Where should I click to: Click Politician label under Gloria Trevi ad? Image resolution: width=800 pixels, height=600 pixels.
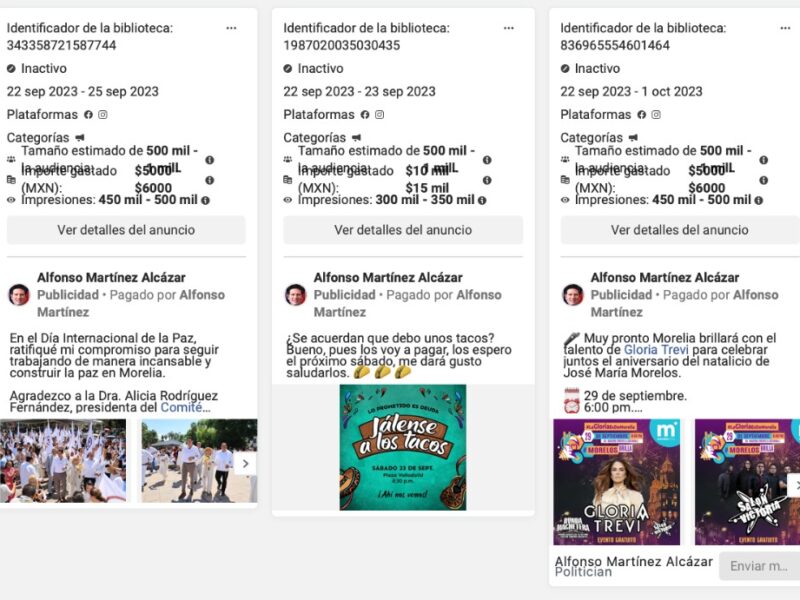pyautogui.click(x=583, y=572)
